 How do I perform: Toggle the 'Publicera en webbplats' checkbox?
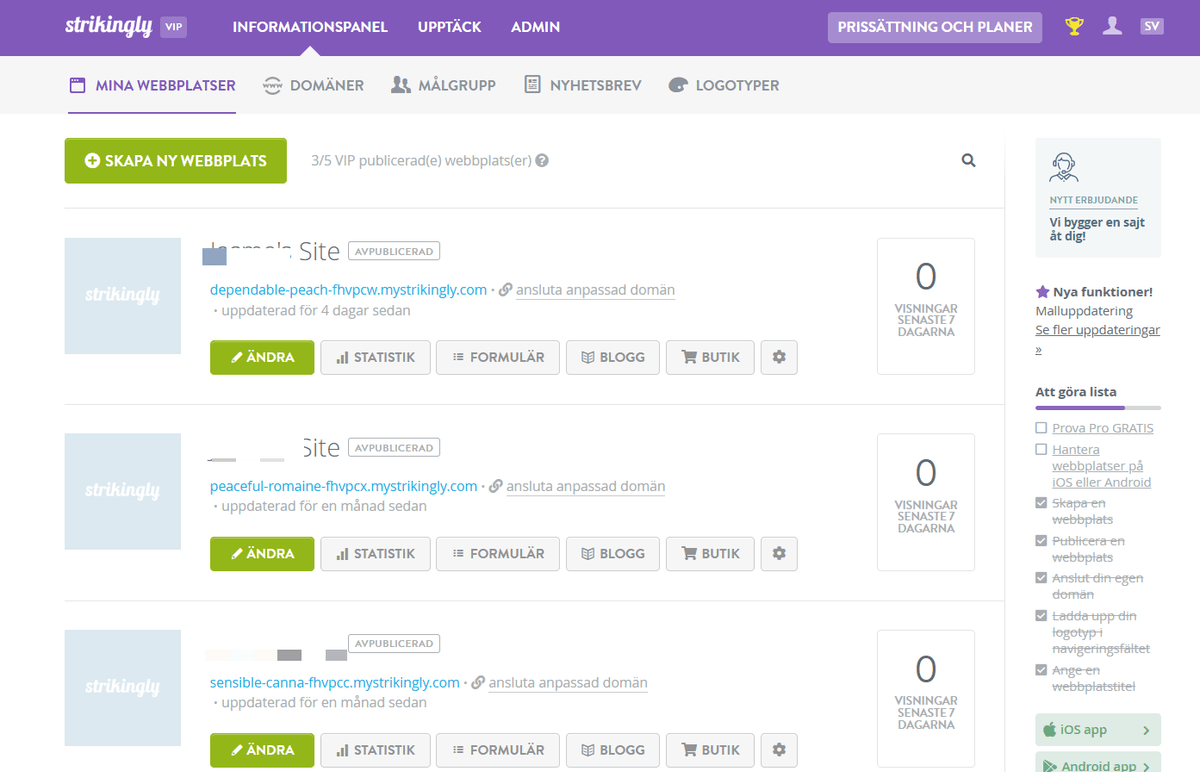[1041, 541]
